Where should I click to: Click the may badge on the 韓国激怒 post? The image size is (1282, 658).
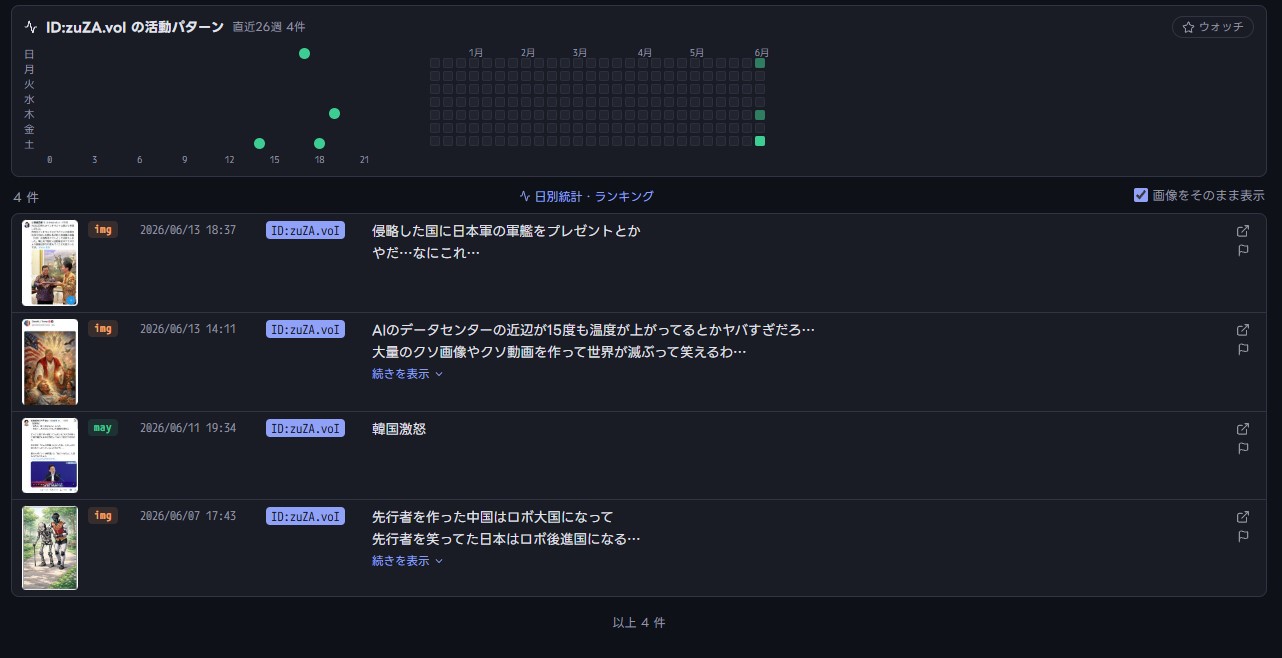[x=103, y=428]
